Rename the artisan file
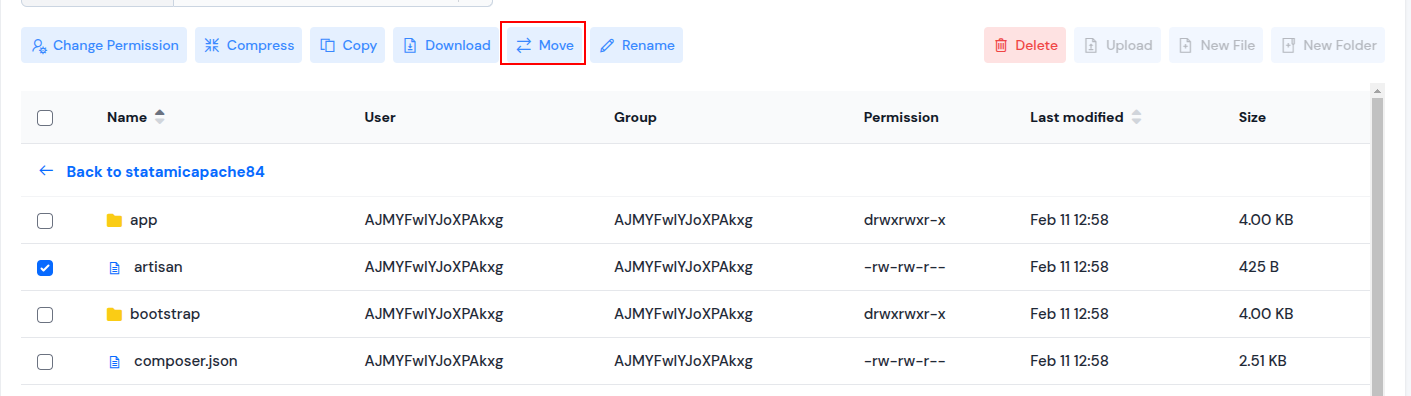 (636, 45)
